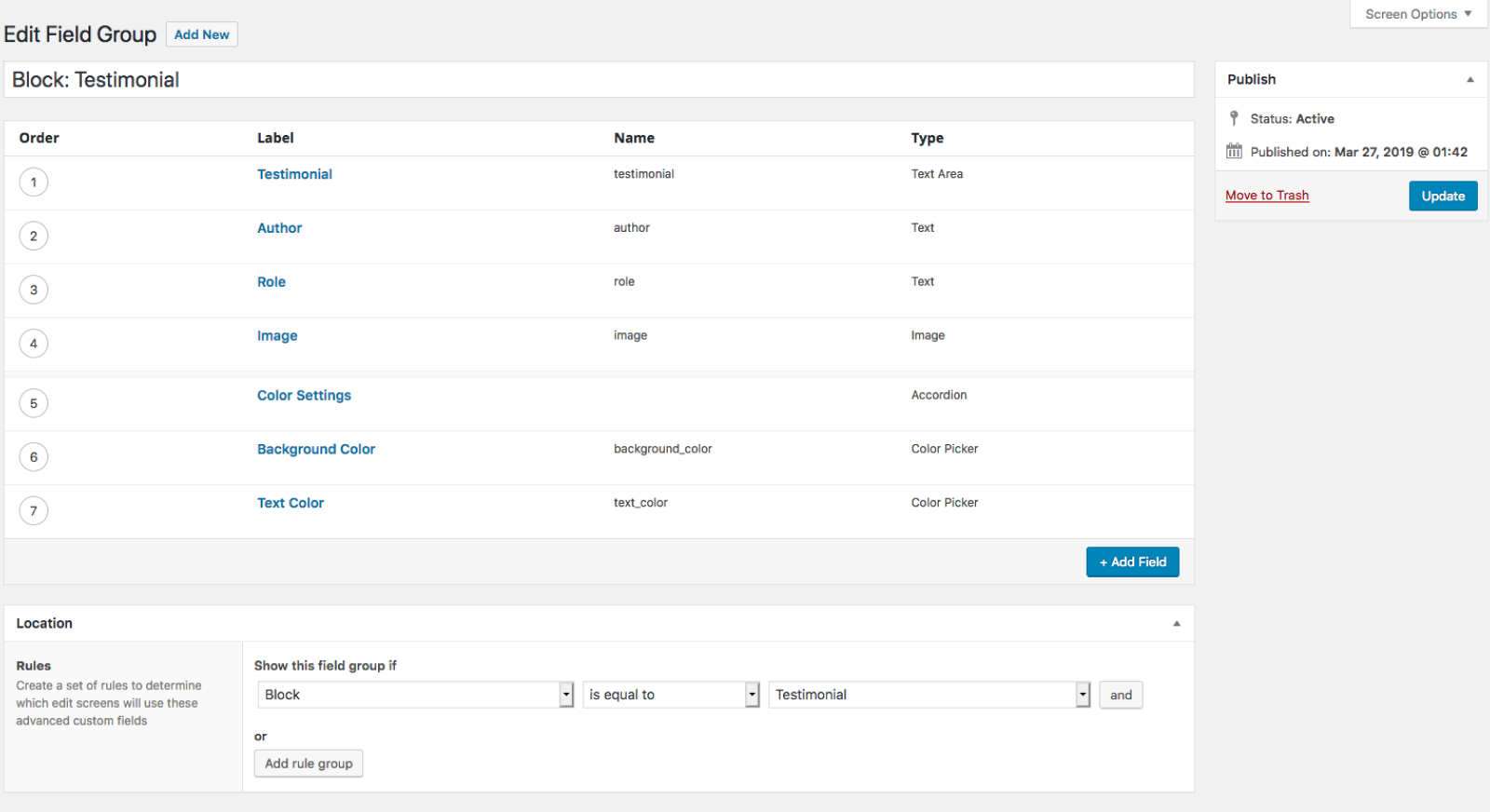
Task: Collapse the Location panel with its arrow
Action: (x=1176, y=624)
